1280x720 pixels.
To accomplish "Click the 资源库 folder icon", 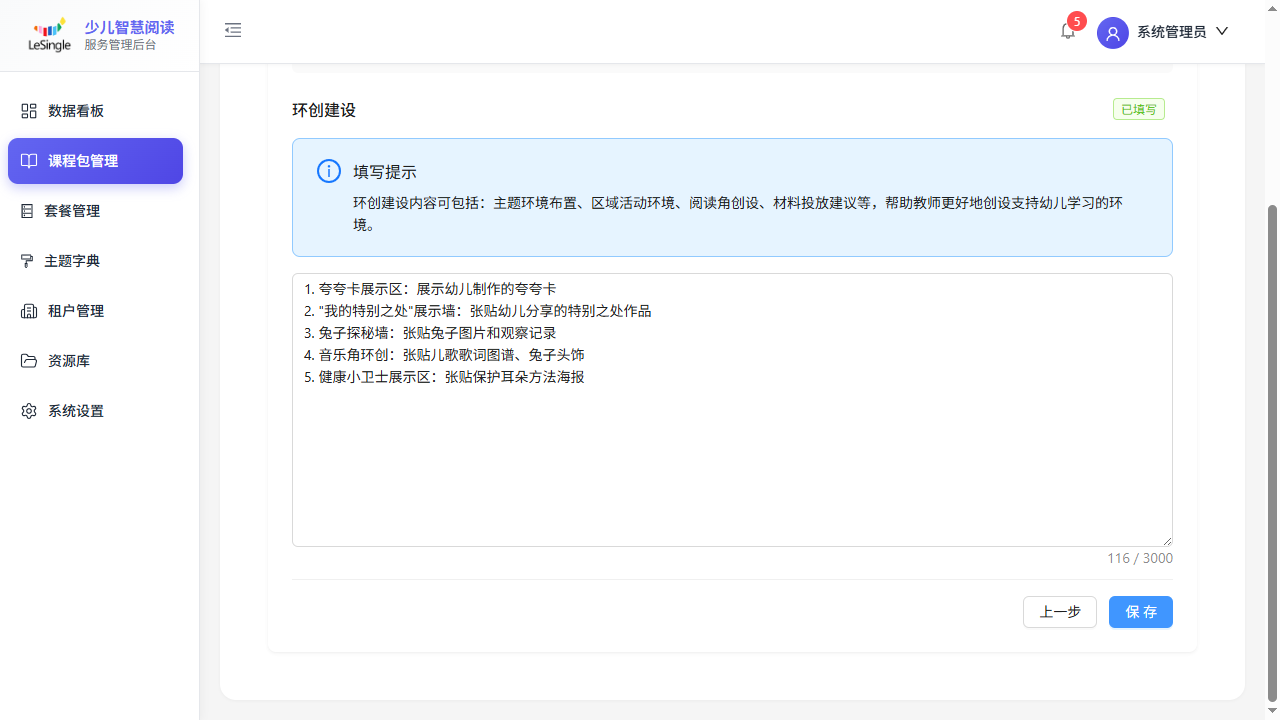I will click(29, 361).
